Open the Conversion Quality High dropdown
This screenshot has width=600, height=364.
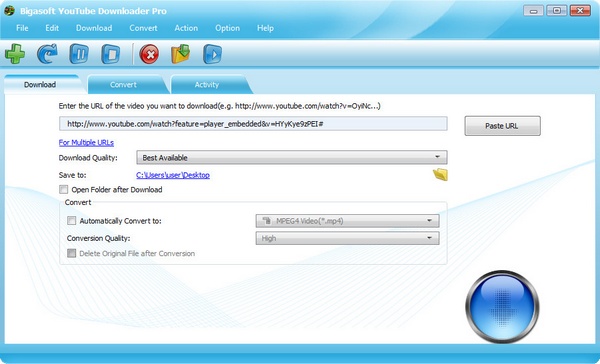tap(347, 238)
